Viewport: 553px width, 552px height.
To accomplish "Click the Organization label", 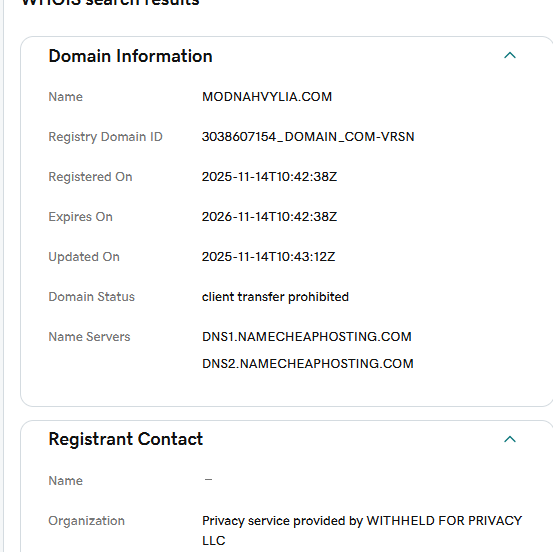I will pos(86,521).
